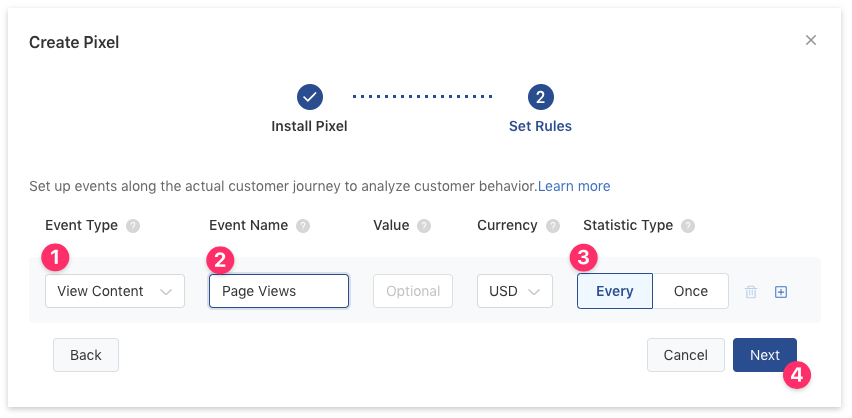The image size is (852, 418).
Task: Open the View Content event type dropdown
Action: [x=115, y=291]
